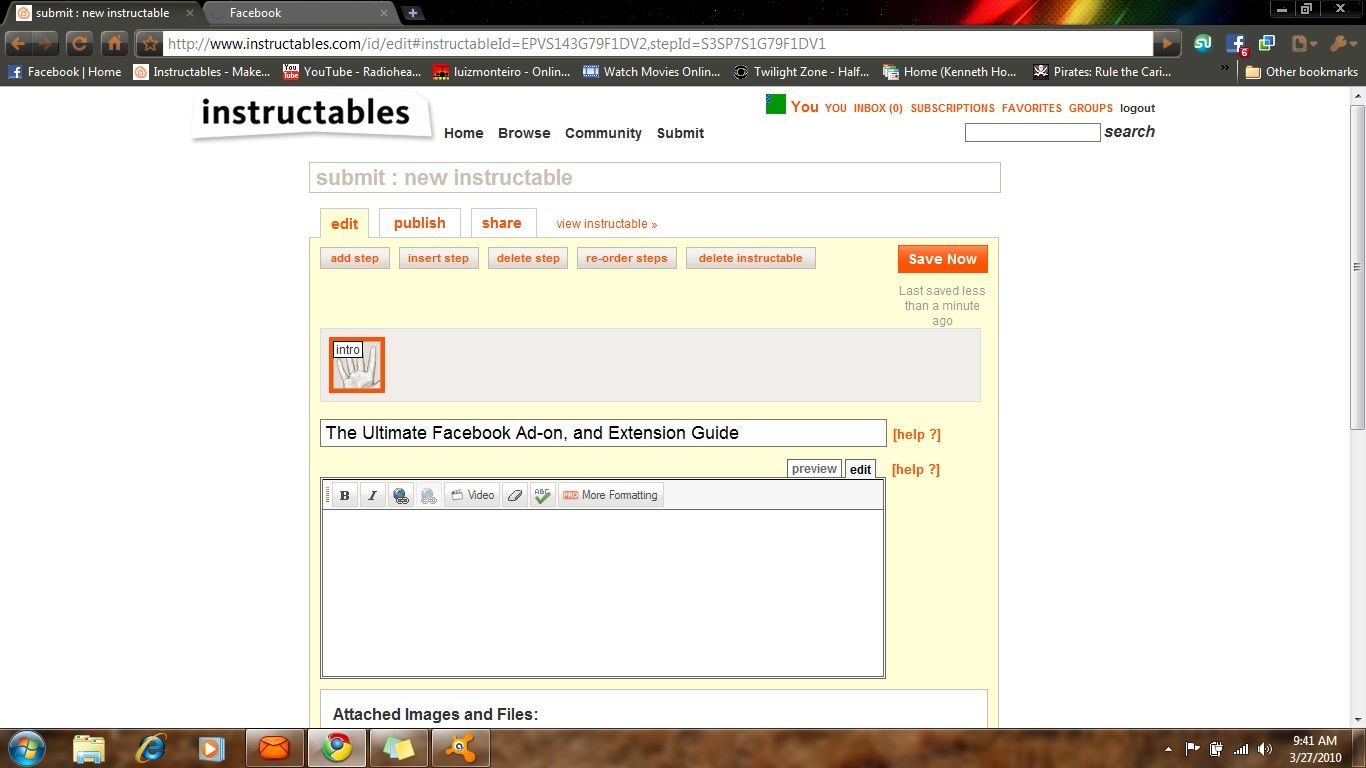1366x768 pixels.
Task: Apply bold formatting in the editor
Action: [343, 494]
